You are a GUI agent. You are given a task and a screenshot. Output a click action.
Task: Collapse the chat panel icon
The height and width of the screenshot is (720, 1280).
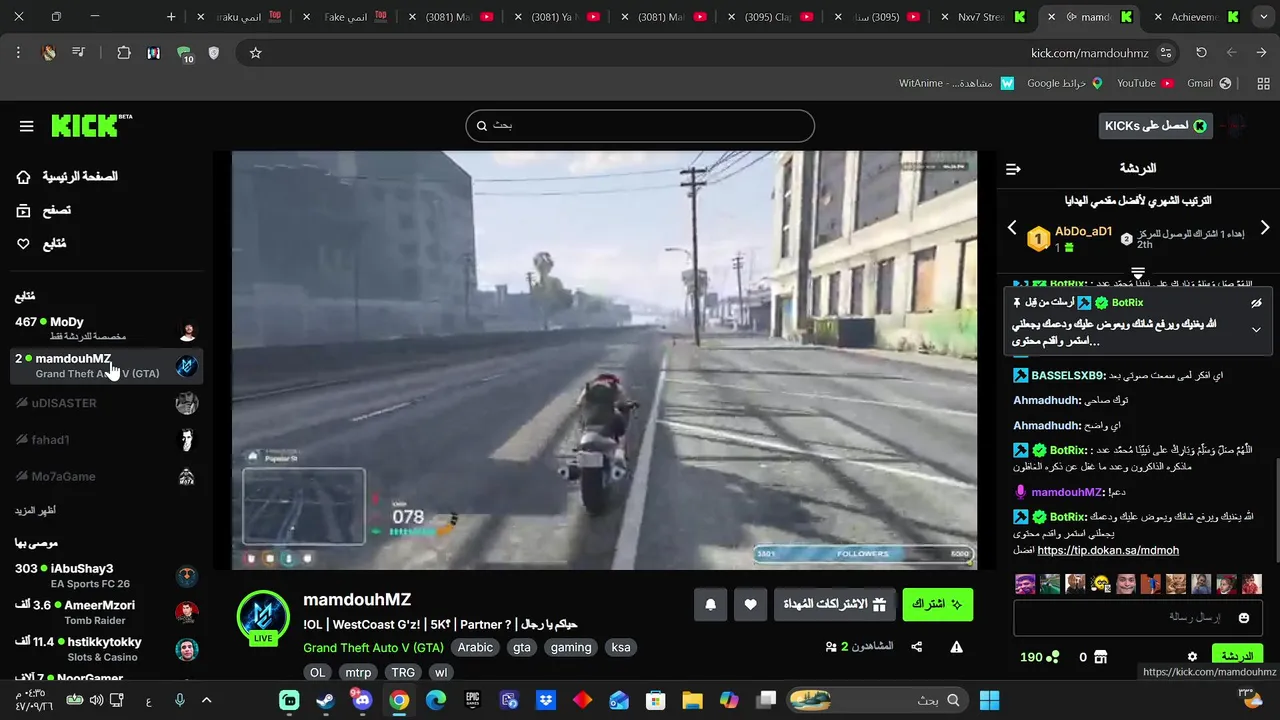point(1013,169)
